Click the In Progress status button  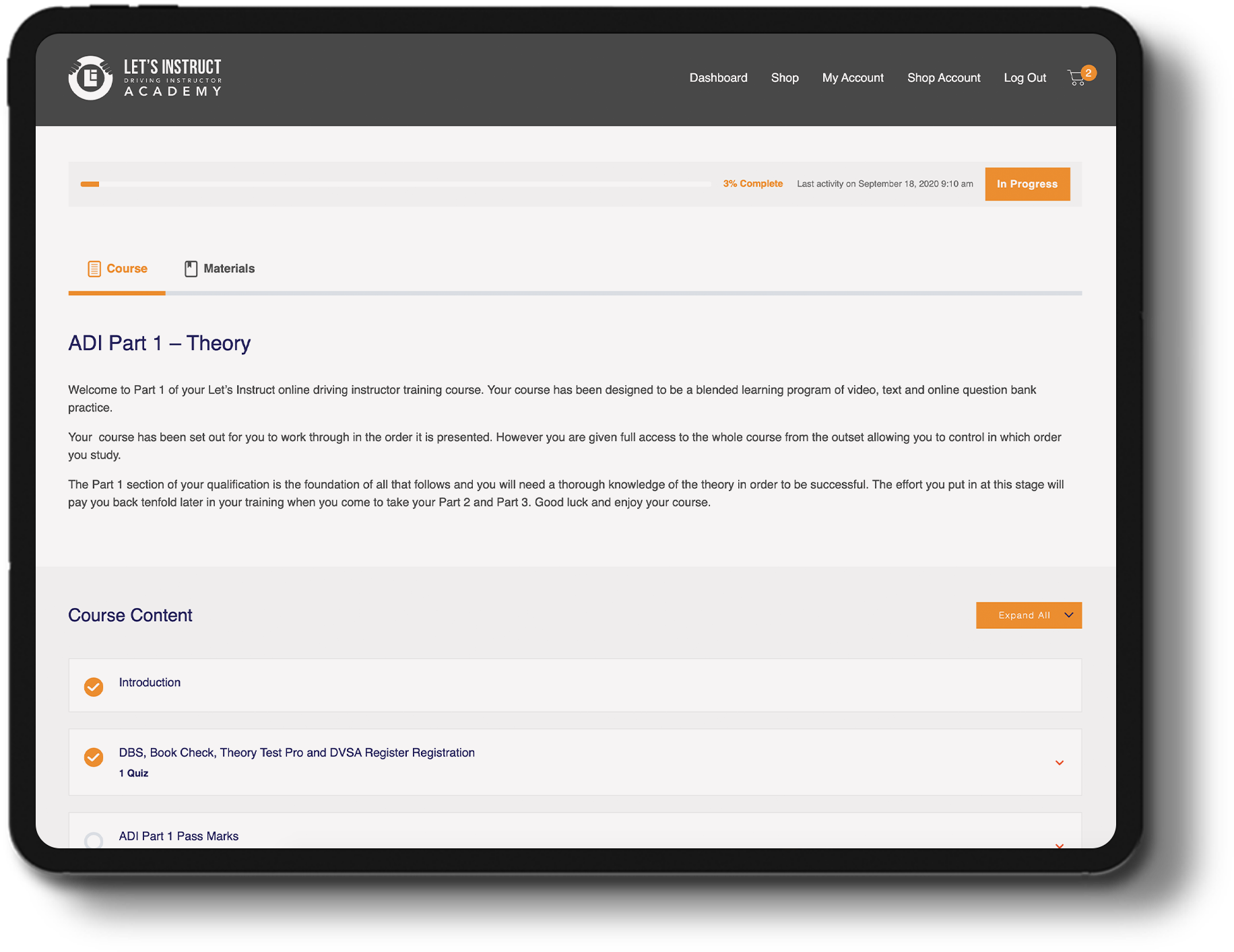point(1027,184)
